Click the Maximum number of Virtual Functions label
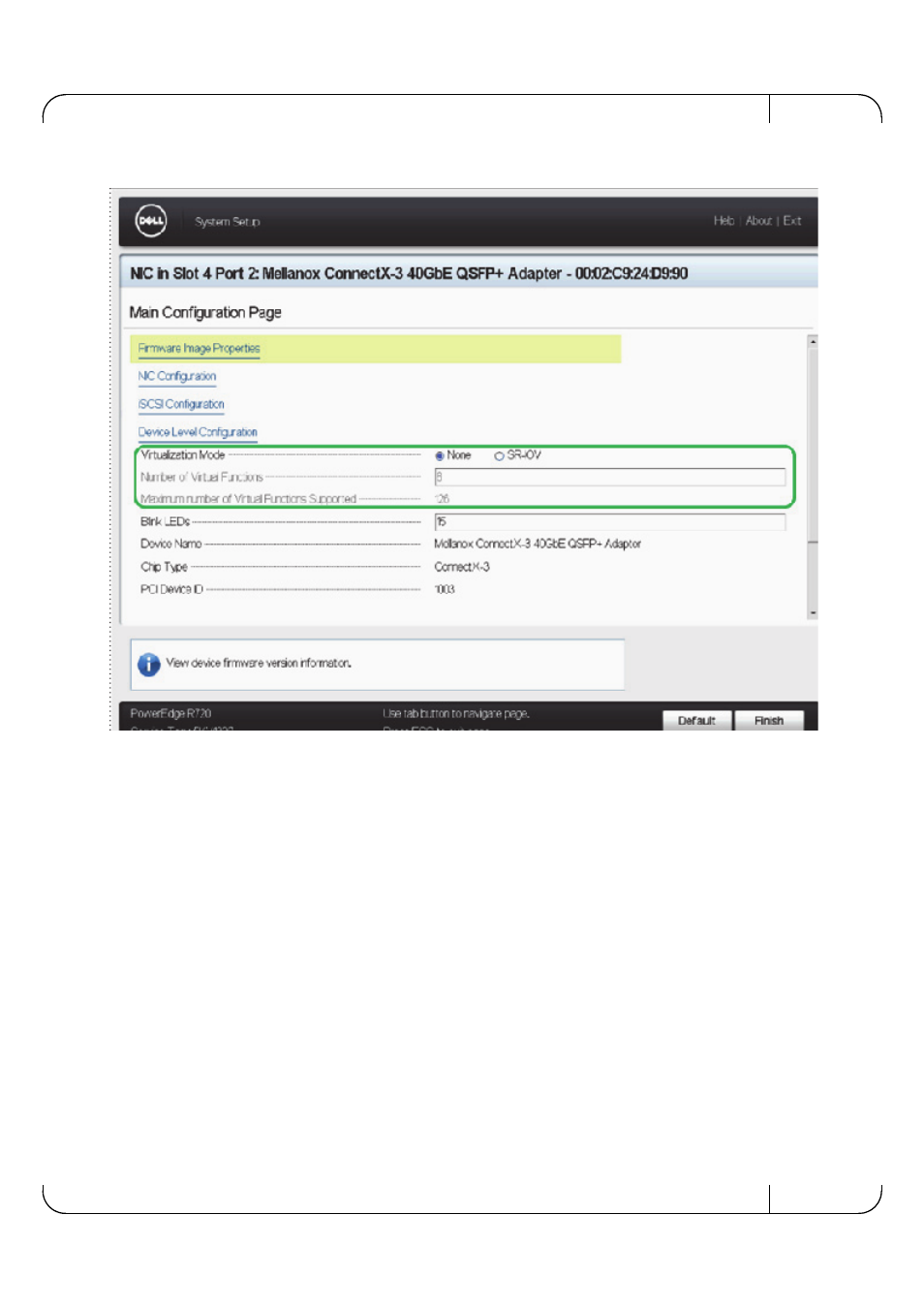 point(248,499)
